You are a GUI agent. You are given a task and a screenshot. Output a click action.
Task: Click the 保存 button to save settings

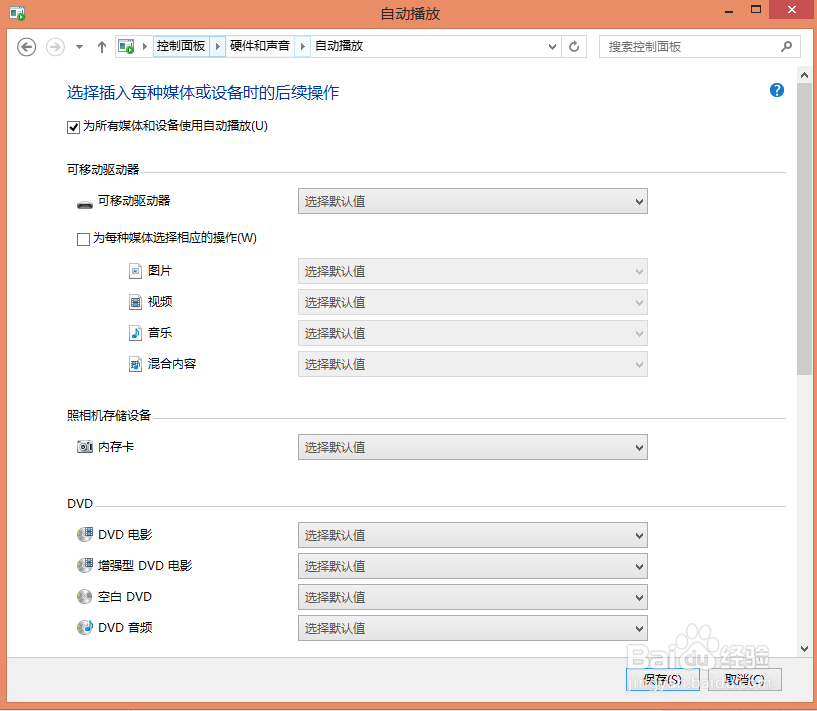click(662, 679)
